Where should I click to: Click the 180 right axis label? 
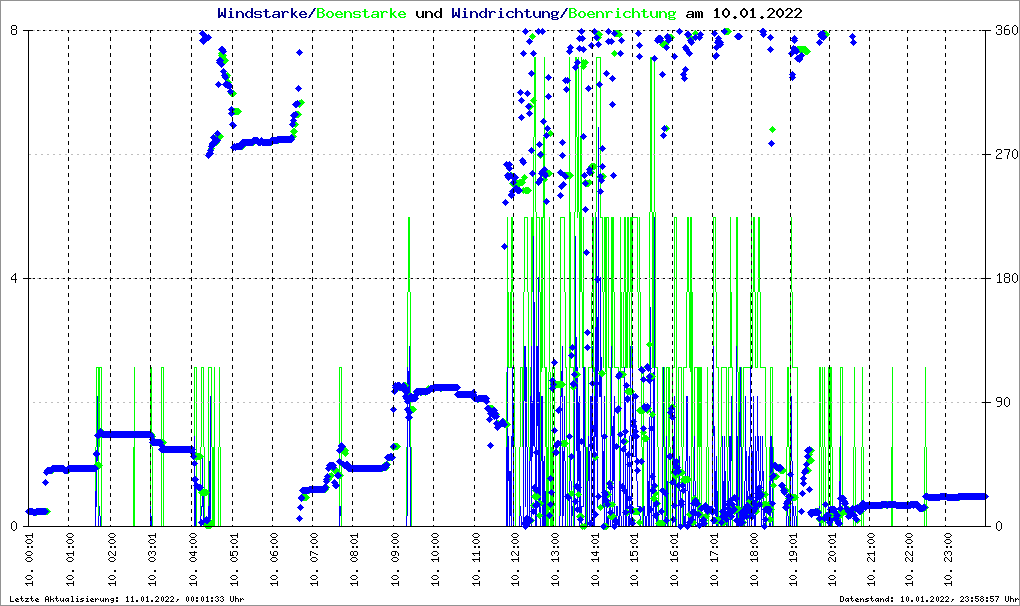[1004, 278]
